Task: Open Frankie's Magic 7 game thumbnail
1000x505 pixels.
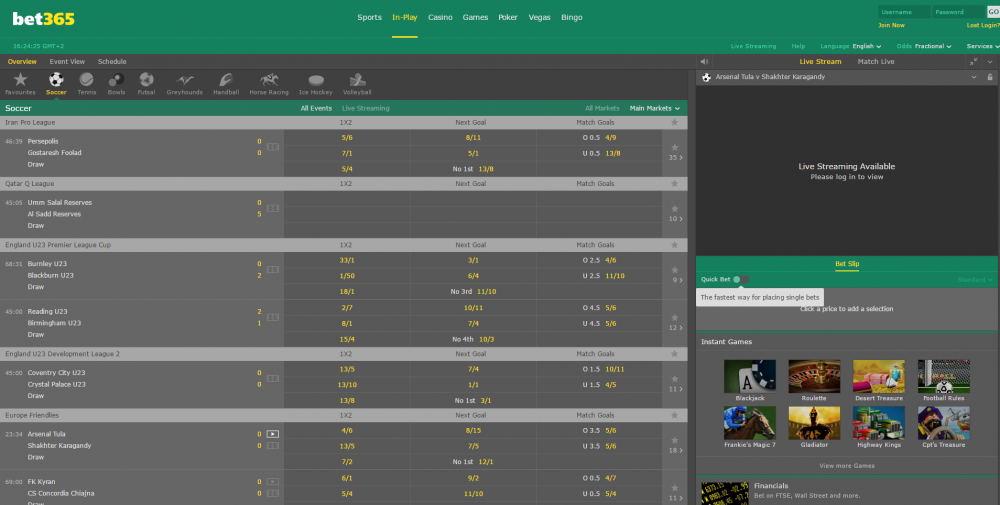Action: coord(749,423)
